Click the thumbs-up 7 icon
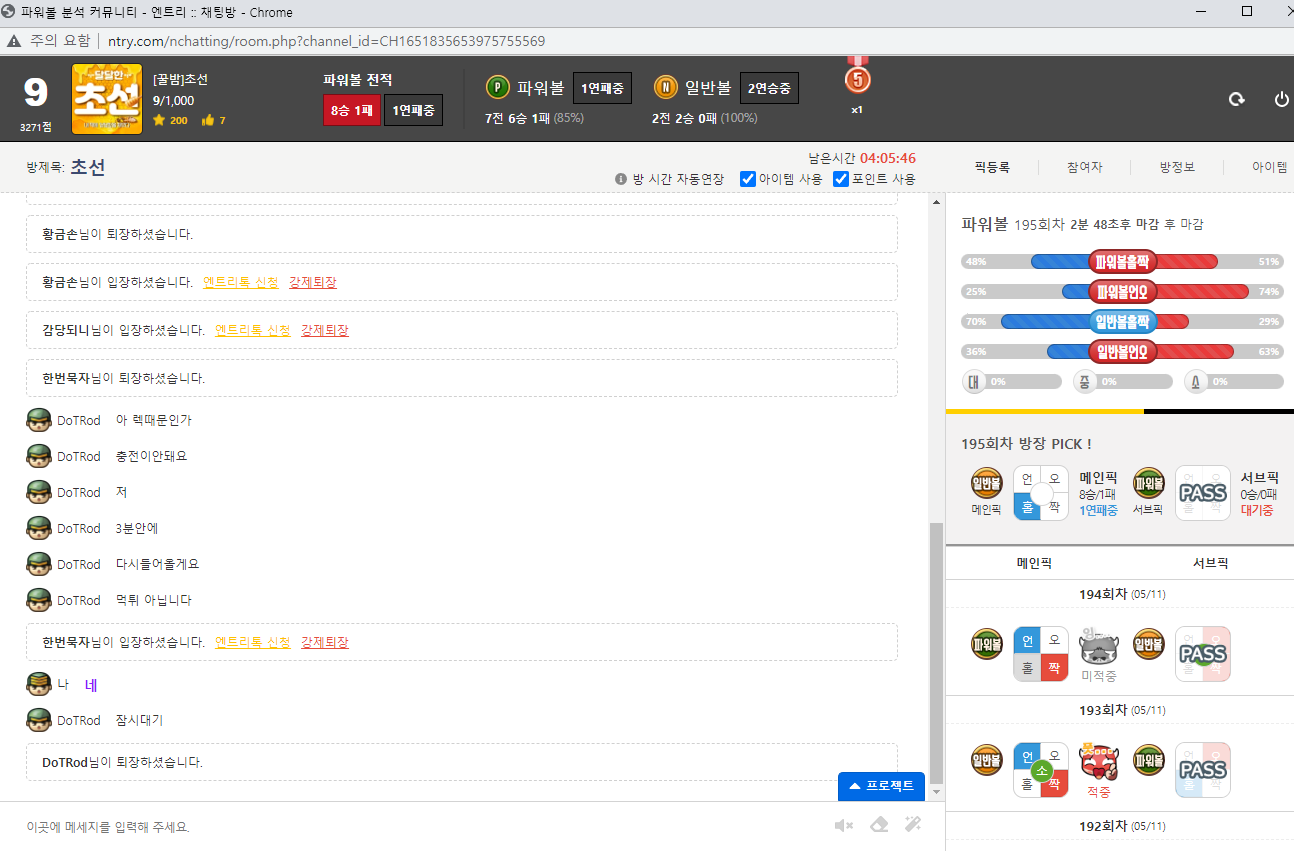The width and height of the screenshot is (1294, 851). click(208, 120)
